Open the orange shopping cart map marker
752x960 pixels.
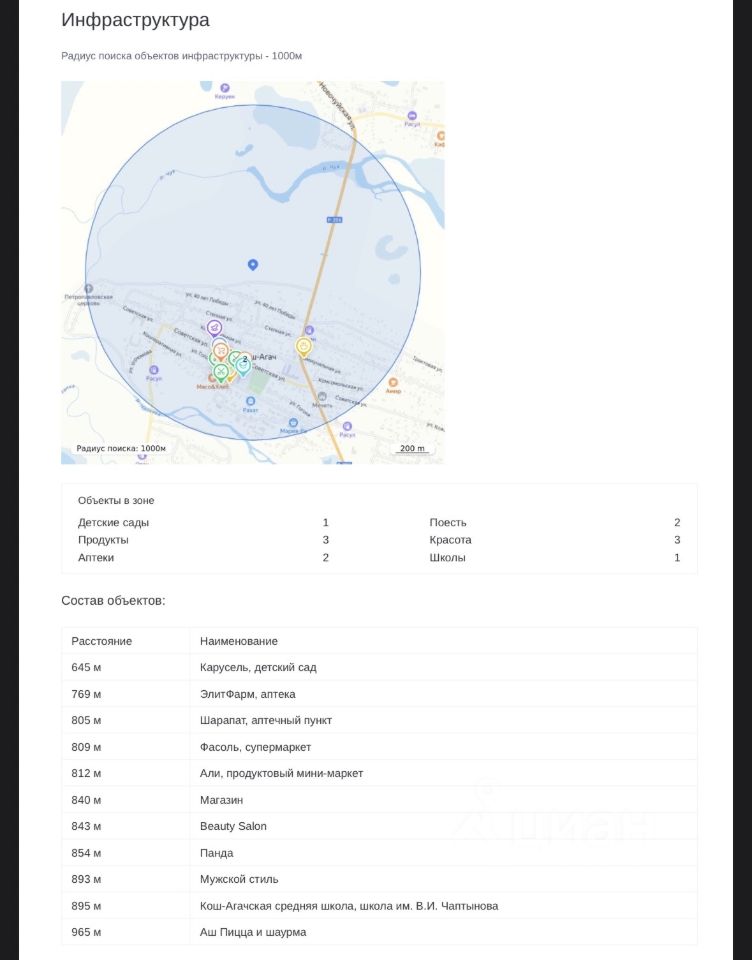click(x=221, y=351)
